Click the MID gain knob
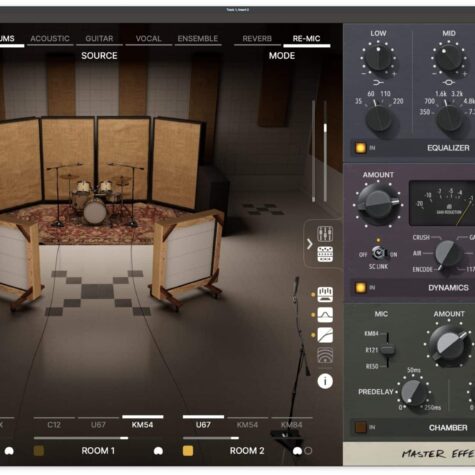The height and width of the screenshot is (475, 475). (x=448, y=57)
